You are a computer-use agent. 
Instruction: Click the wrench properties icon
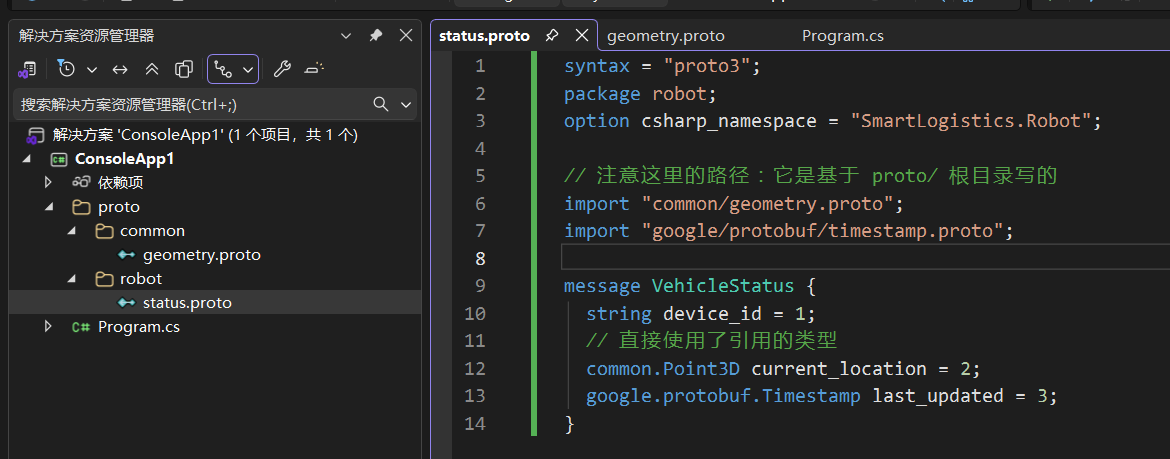pos(282,69)
